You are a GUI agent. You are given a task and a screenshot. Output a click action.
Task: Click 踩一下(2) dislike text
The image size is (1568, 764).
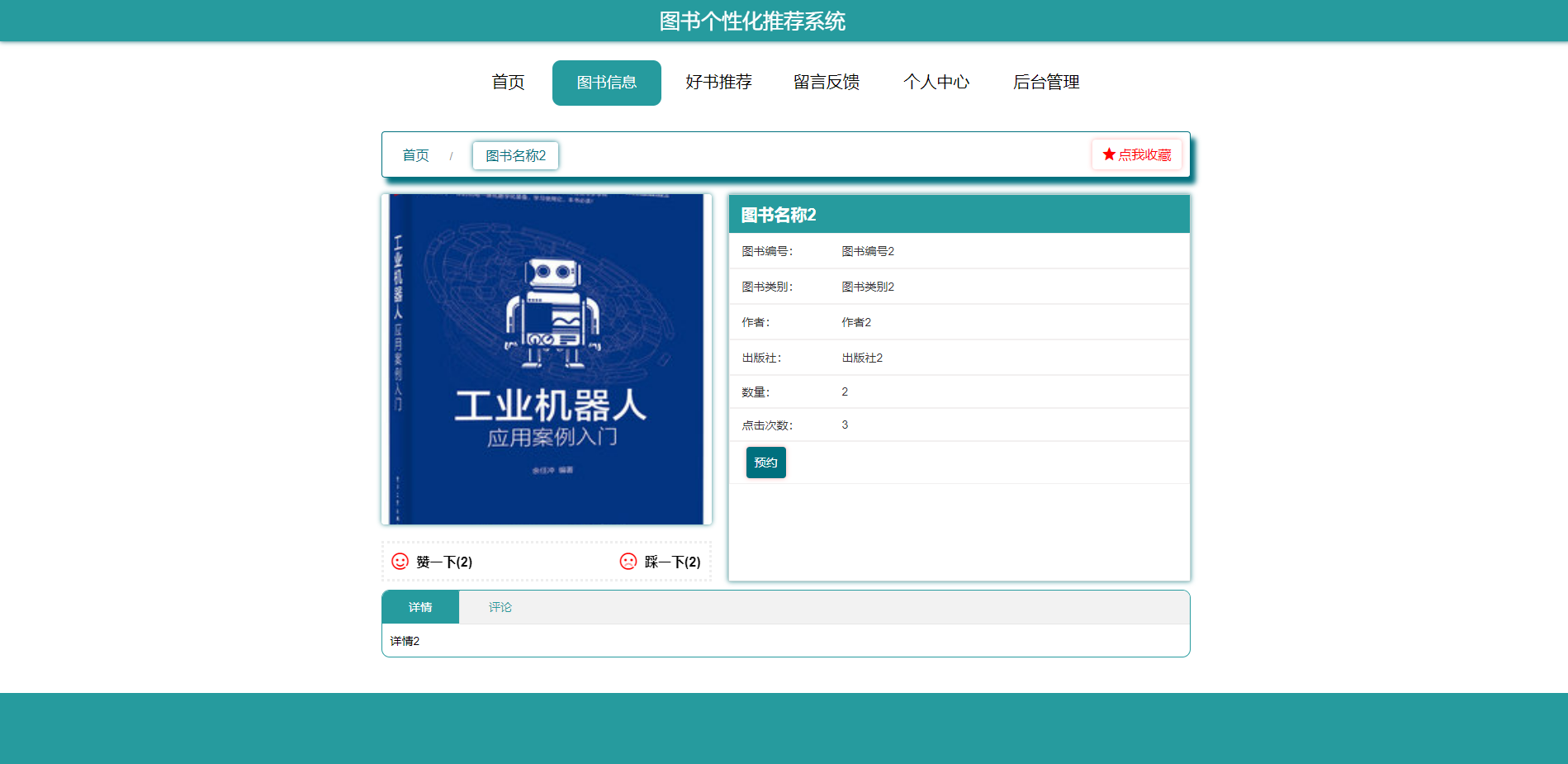pyautogui.click(x=672, y=562)
